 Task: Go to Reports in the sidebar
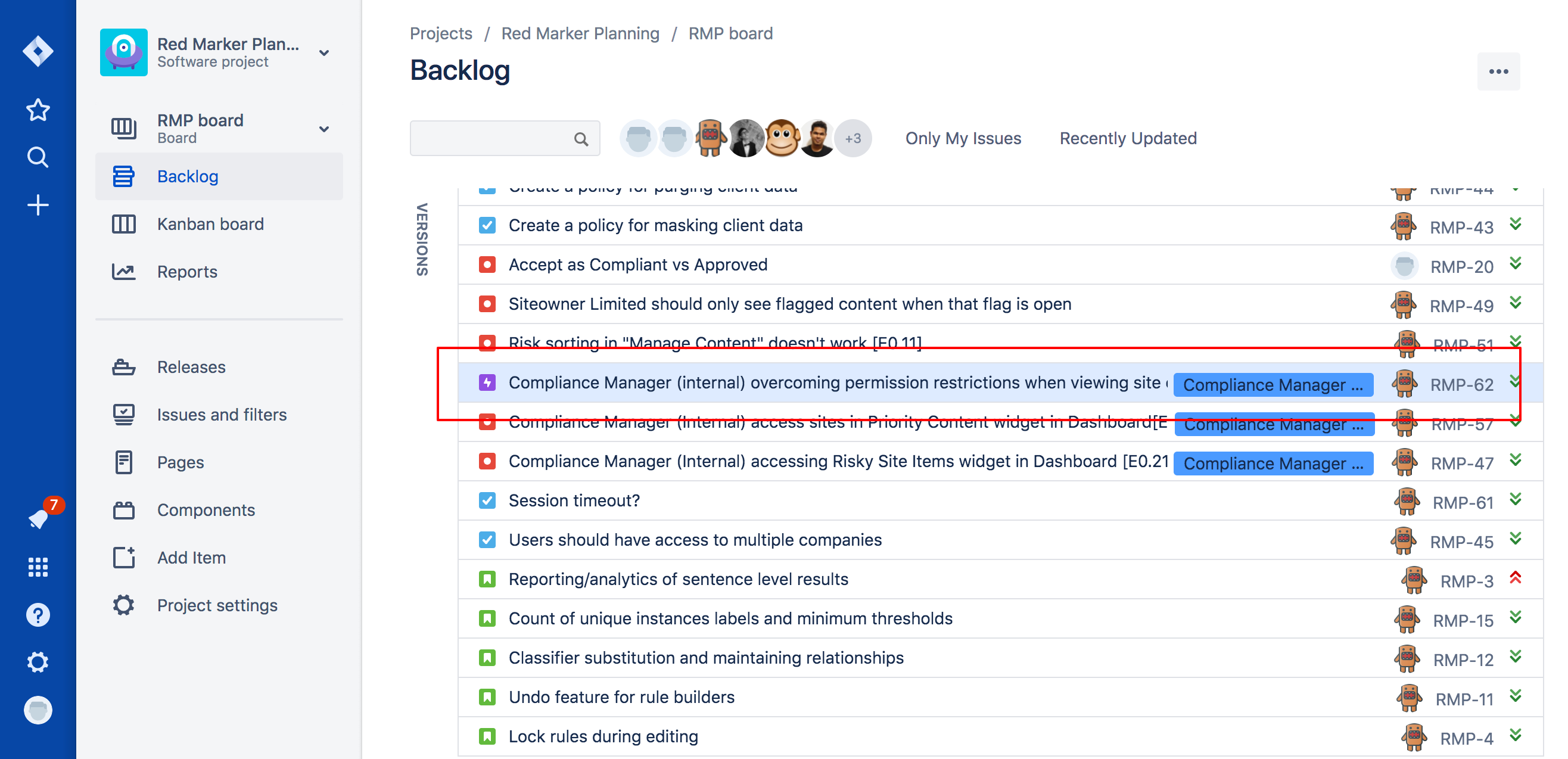(187, 272)
